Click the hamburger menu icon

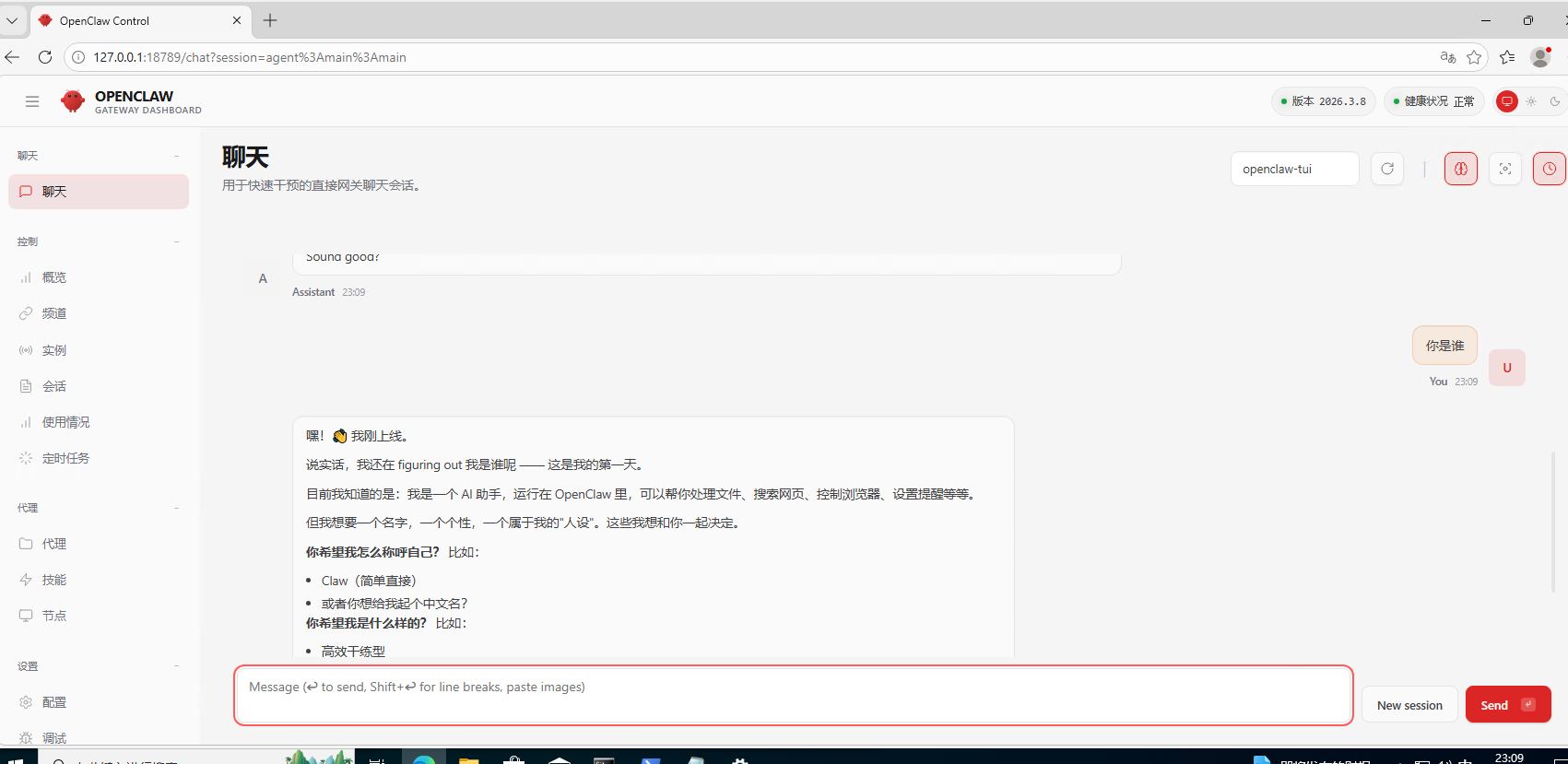pyautogui.click(x=32, y=101)
